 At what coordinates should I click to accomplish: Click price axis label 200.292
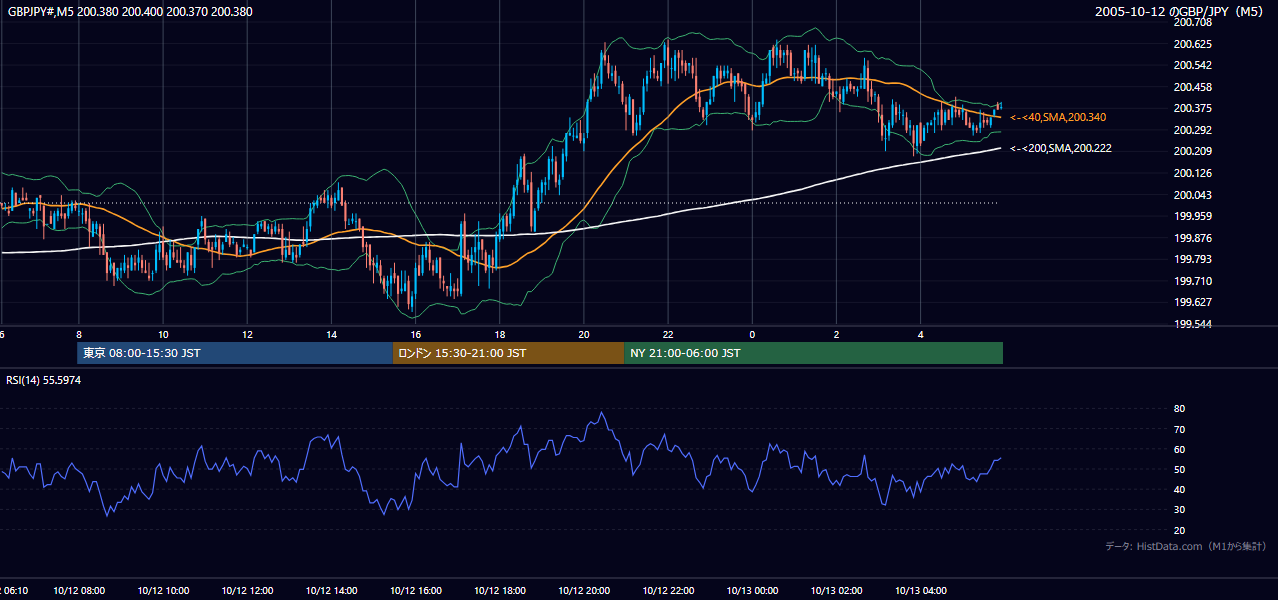(x=1193, y=130)
